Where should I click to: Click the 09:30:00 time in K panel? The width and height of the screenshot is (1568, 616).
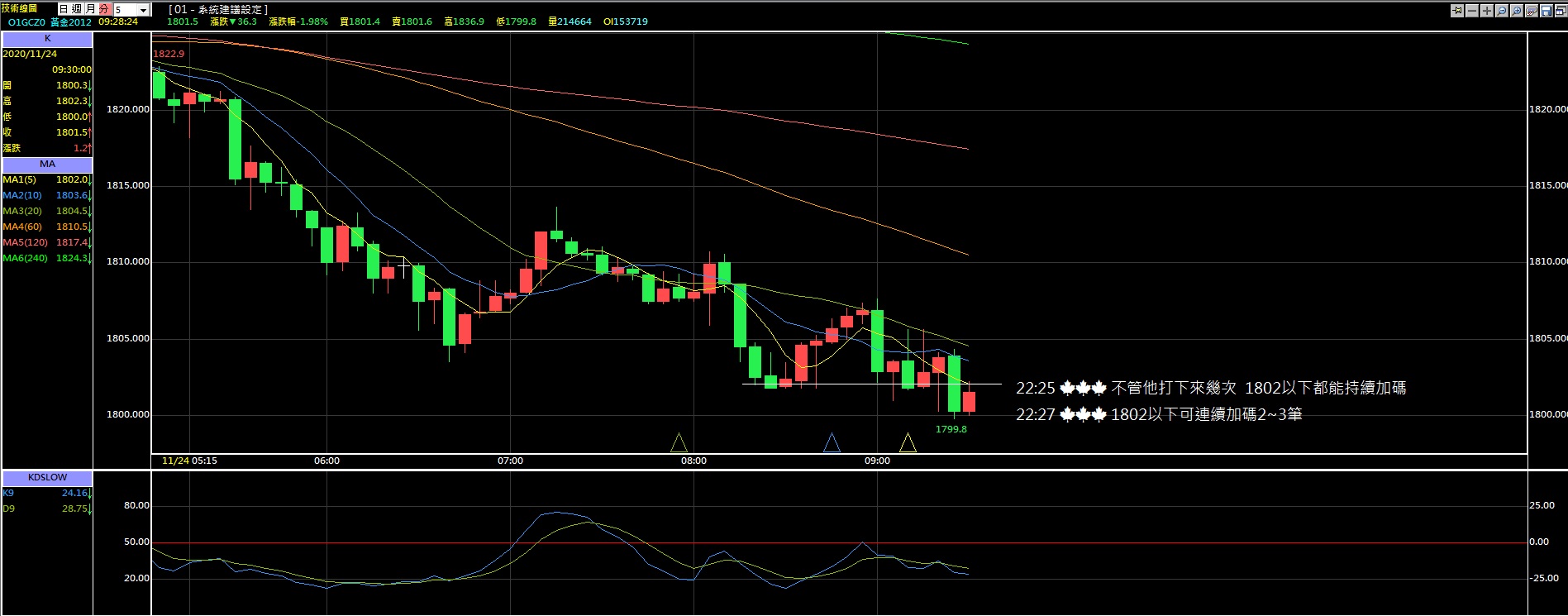(x=72, y=69)
